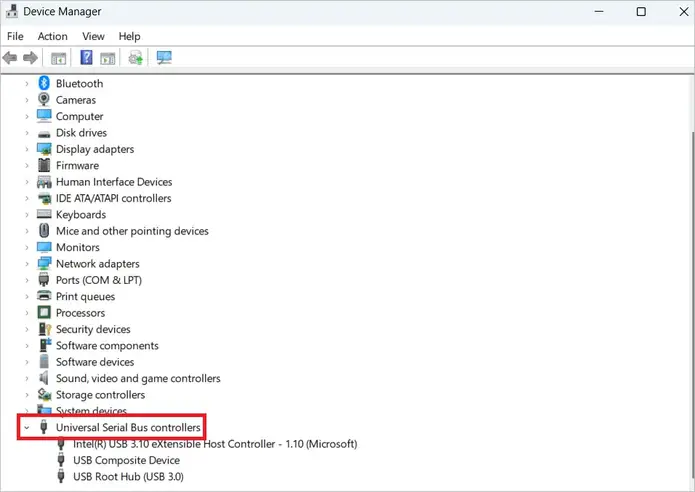Screen dimensions: 695x492
Task: Click the Processors icon
Action: pos(44,312)
